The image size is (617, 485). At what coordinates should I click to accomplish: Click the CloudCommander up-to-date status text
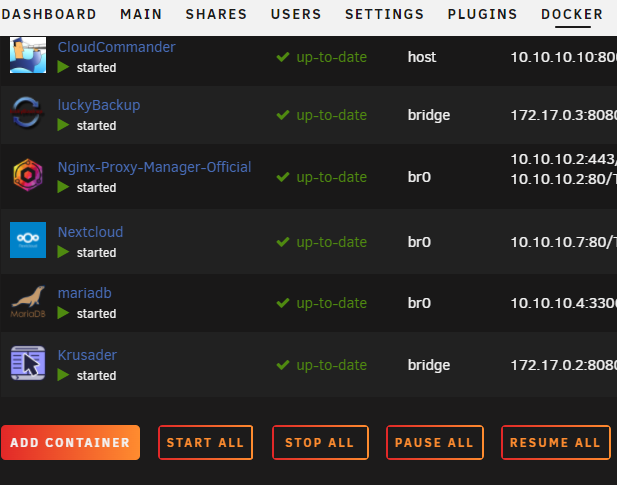click(332, 57)
